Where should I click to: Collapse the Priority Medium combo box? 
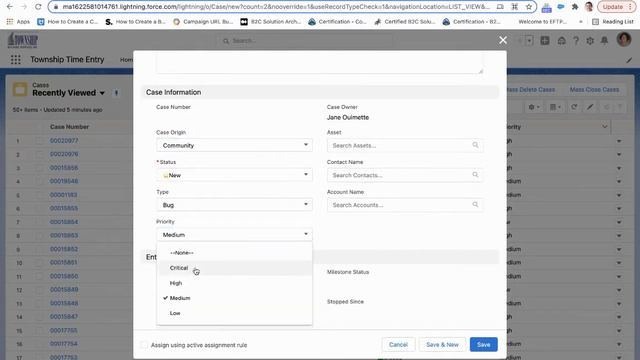point(234,235)
